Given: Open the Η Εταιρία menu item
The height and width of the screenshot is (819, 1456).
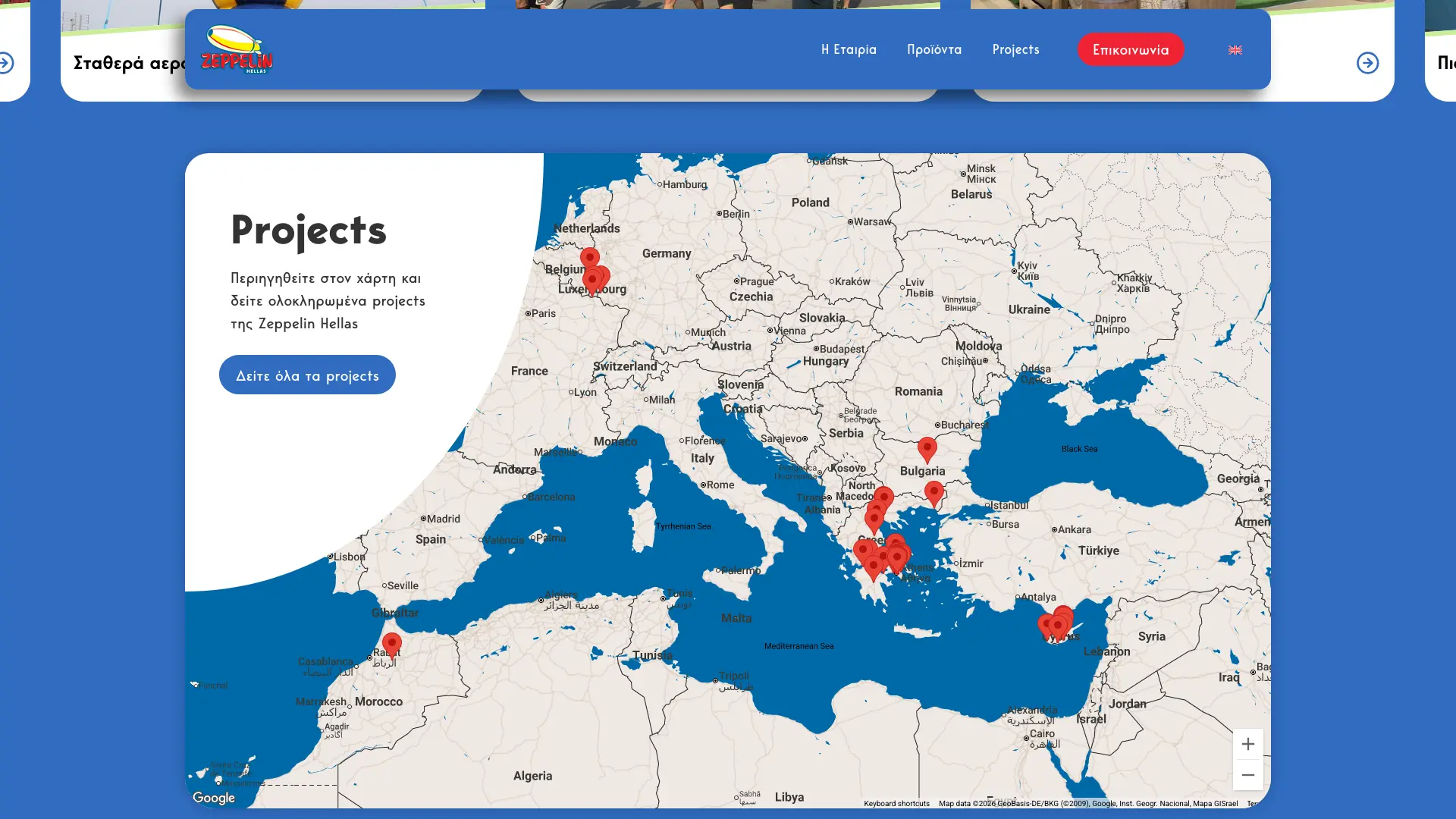Looking at the screenshot, I should (849, 49).
